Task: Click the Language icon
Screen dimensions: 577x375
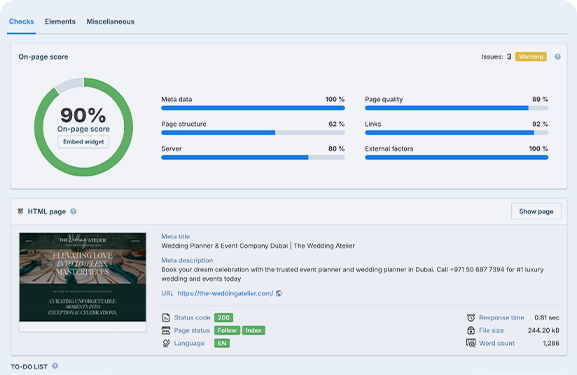Action: 166,343
